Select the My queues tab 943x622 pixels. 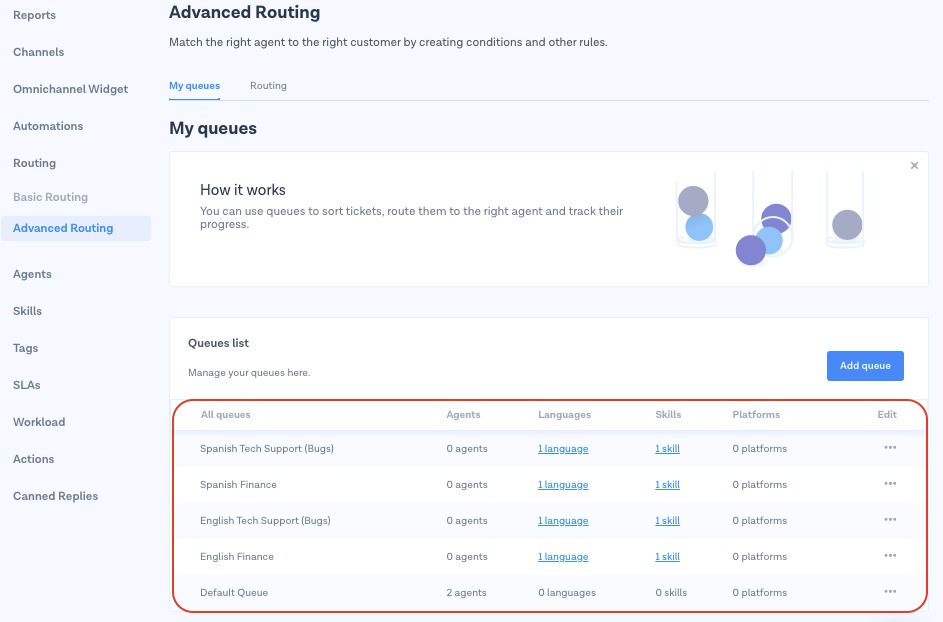(194, 86)
